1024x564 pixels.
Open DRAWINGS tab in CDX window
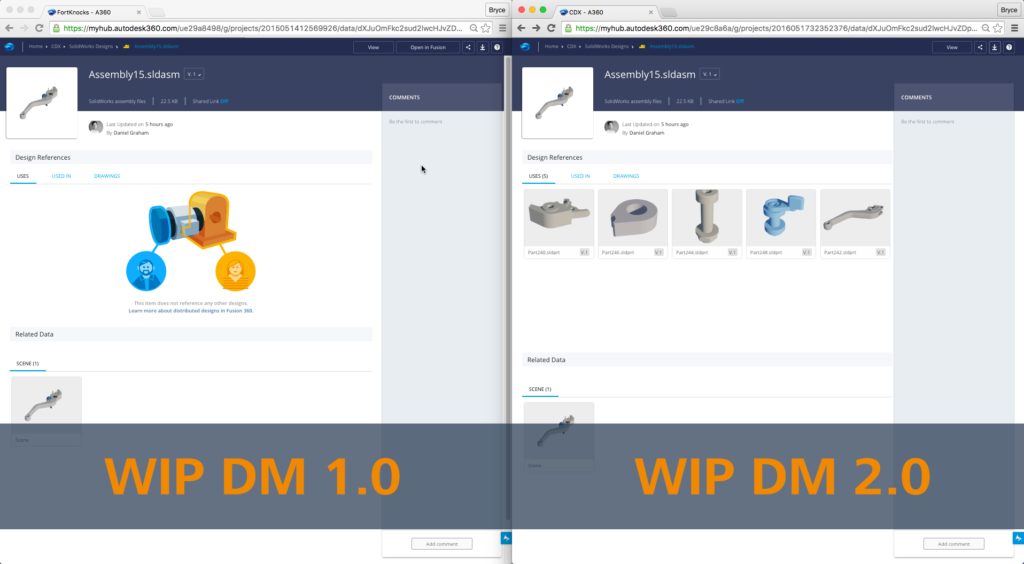(x=626, y=176)
